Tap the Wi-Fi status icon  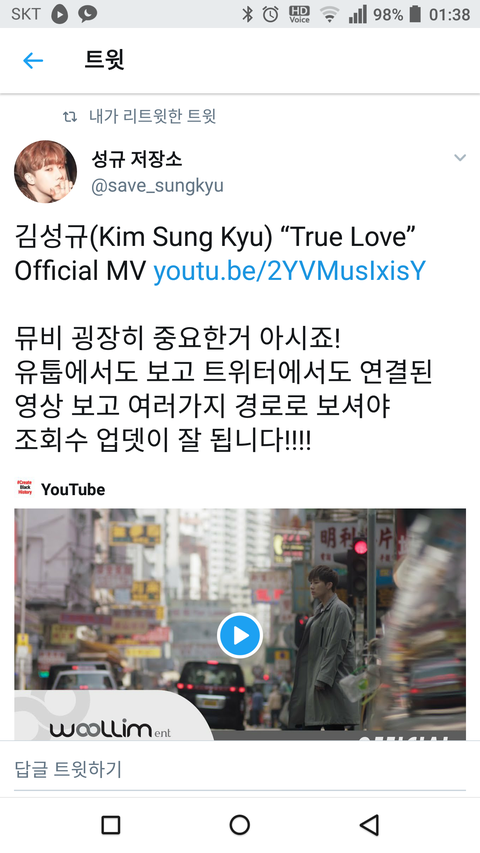pos(330,14)
